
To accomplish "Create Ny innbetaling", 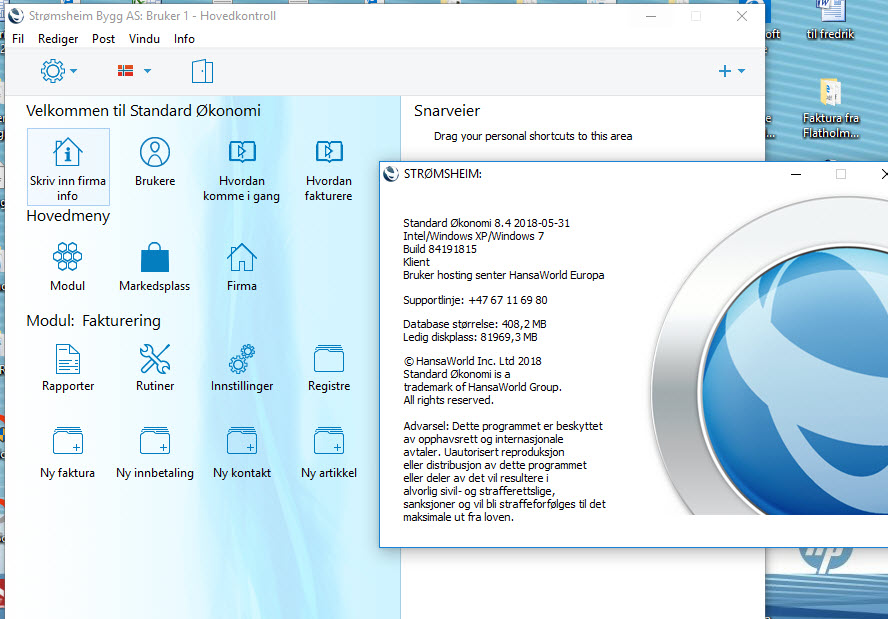I will (x=155, y=441).
